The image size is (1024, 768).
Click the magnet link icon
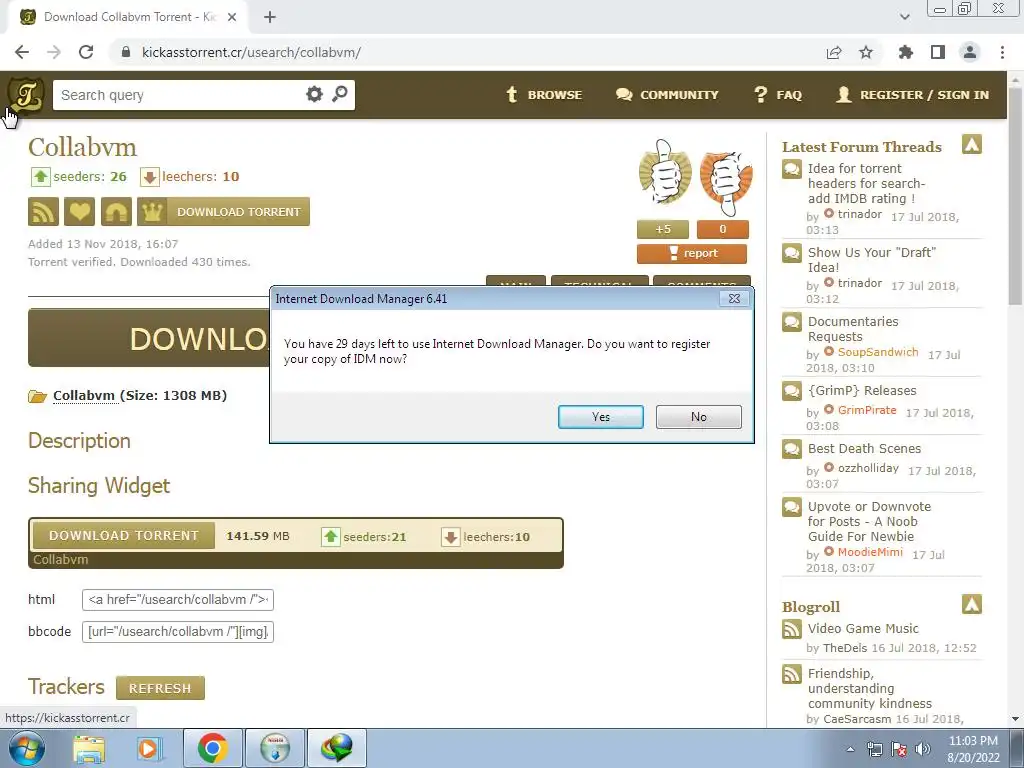tap(116, 212)
